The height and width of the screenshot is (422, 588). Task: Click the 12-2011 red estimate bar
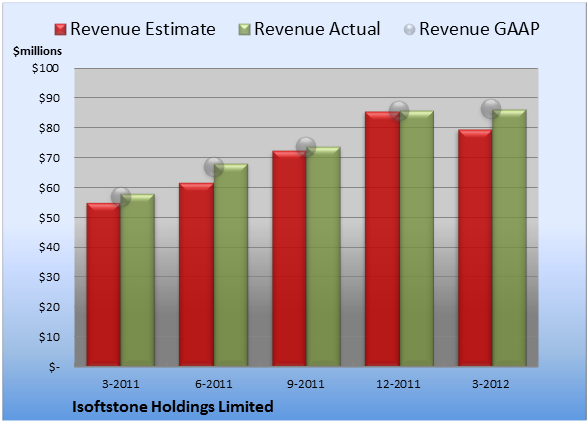[x=382, y=239]
